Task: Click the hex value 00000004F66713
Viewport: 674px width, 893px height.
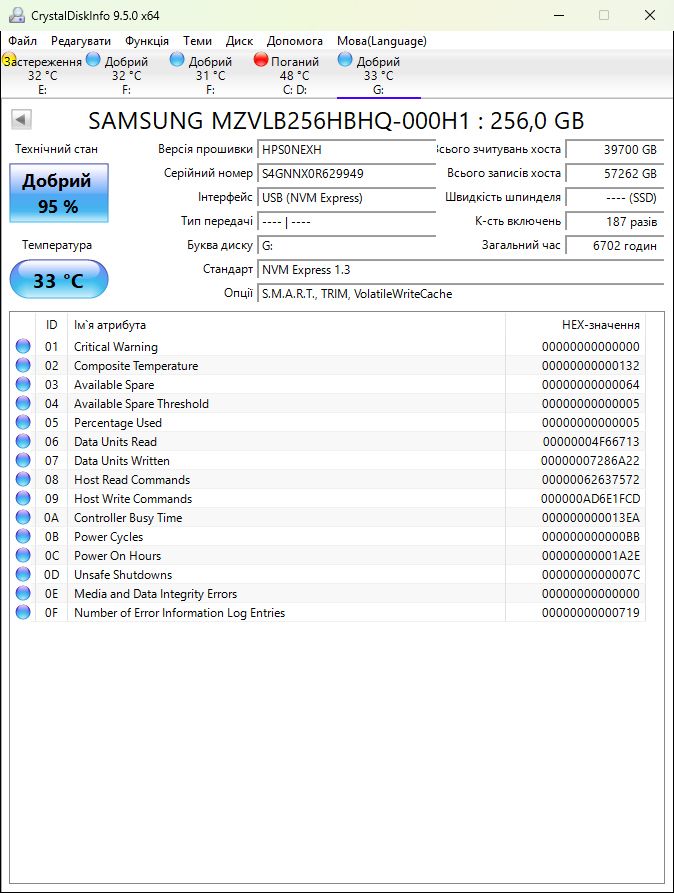Action: (x=591, y=441)
